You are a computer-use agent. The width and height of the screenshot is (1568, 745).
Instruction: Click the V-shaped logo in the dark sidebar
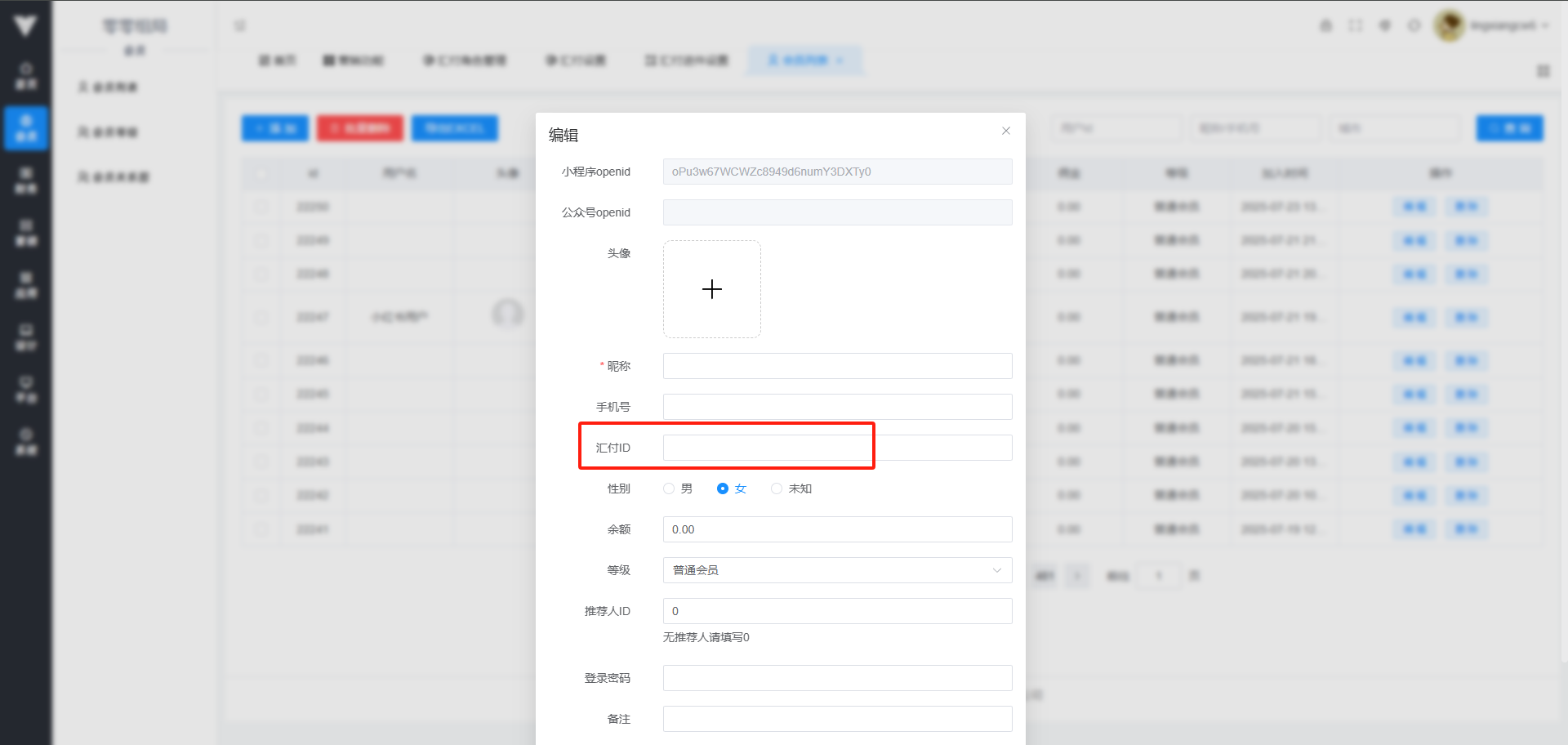[25, 25]
